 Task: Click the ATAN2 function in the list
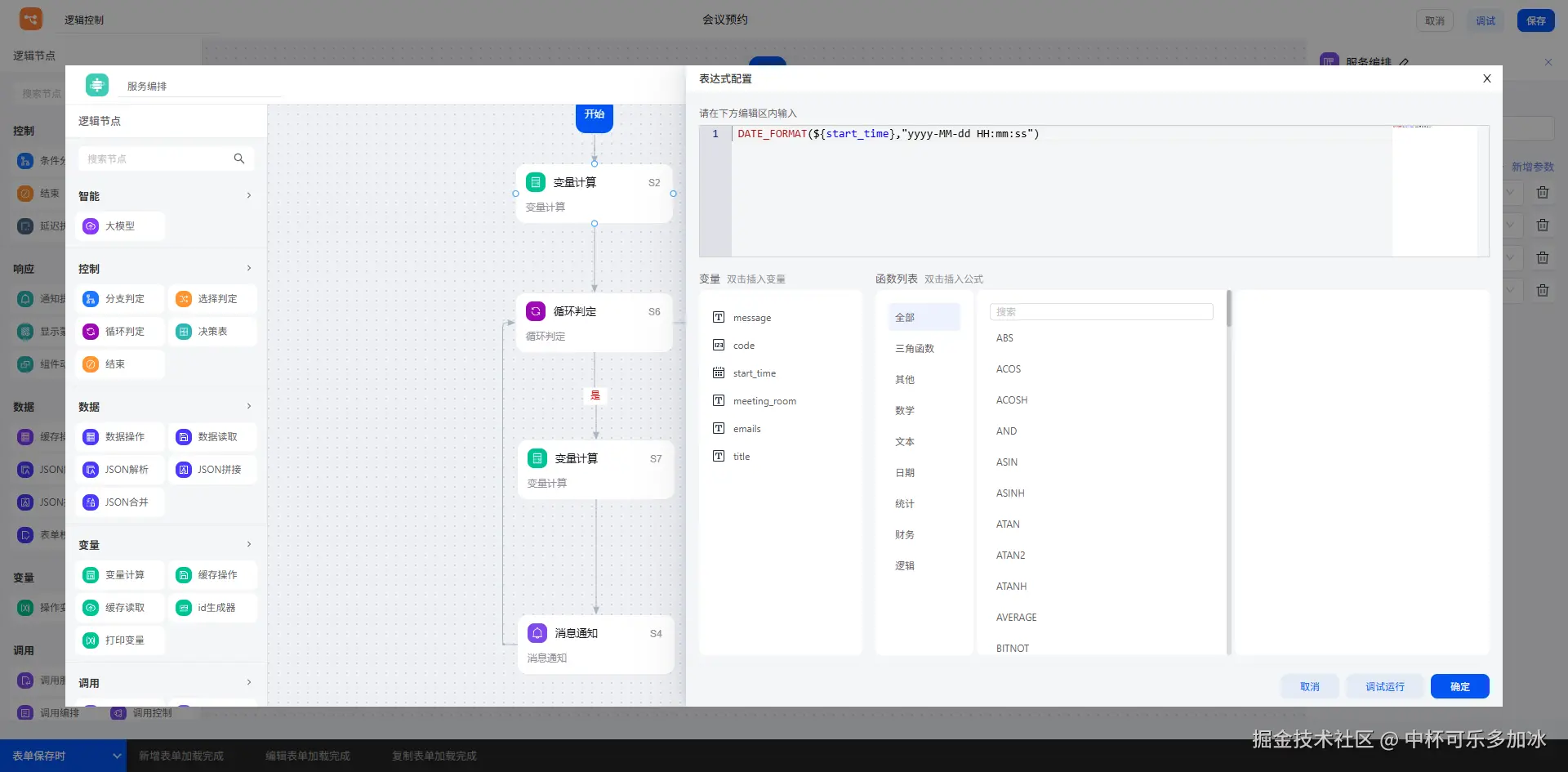point(1010,556)
